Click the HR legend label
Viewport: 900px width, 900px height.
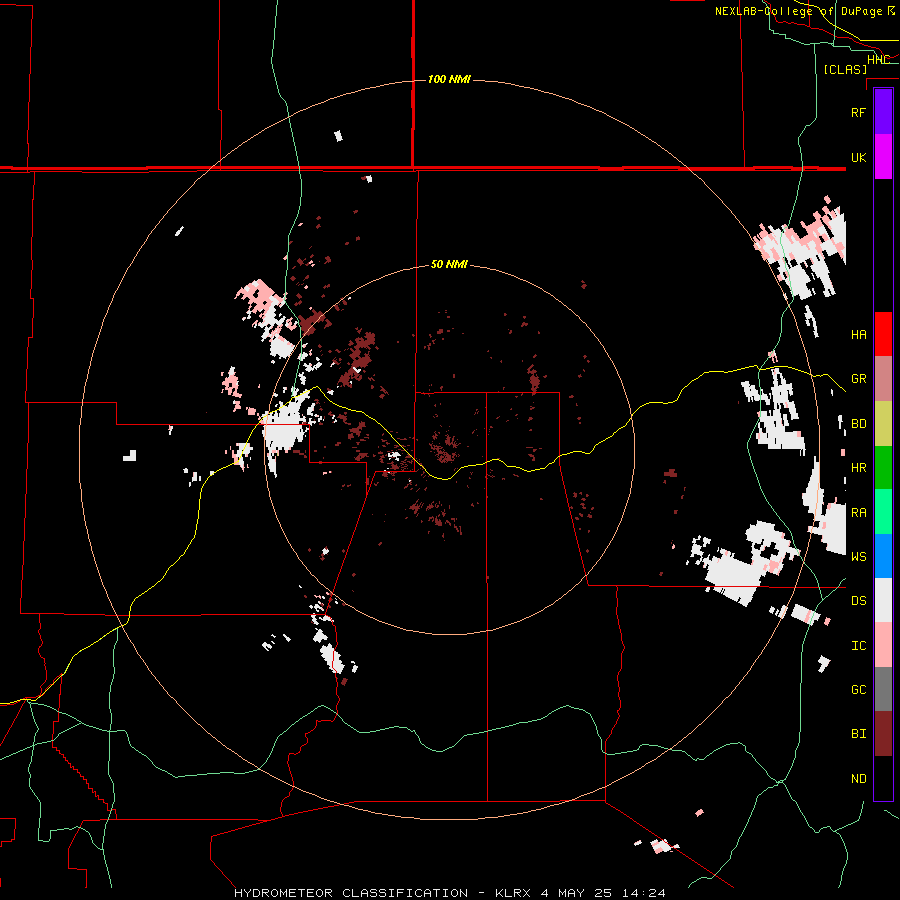coord(859,468)
